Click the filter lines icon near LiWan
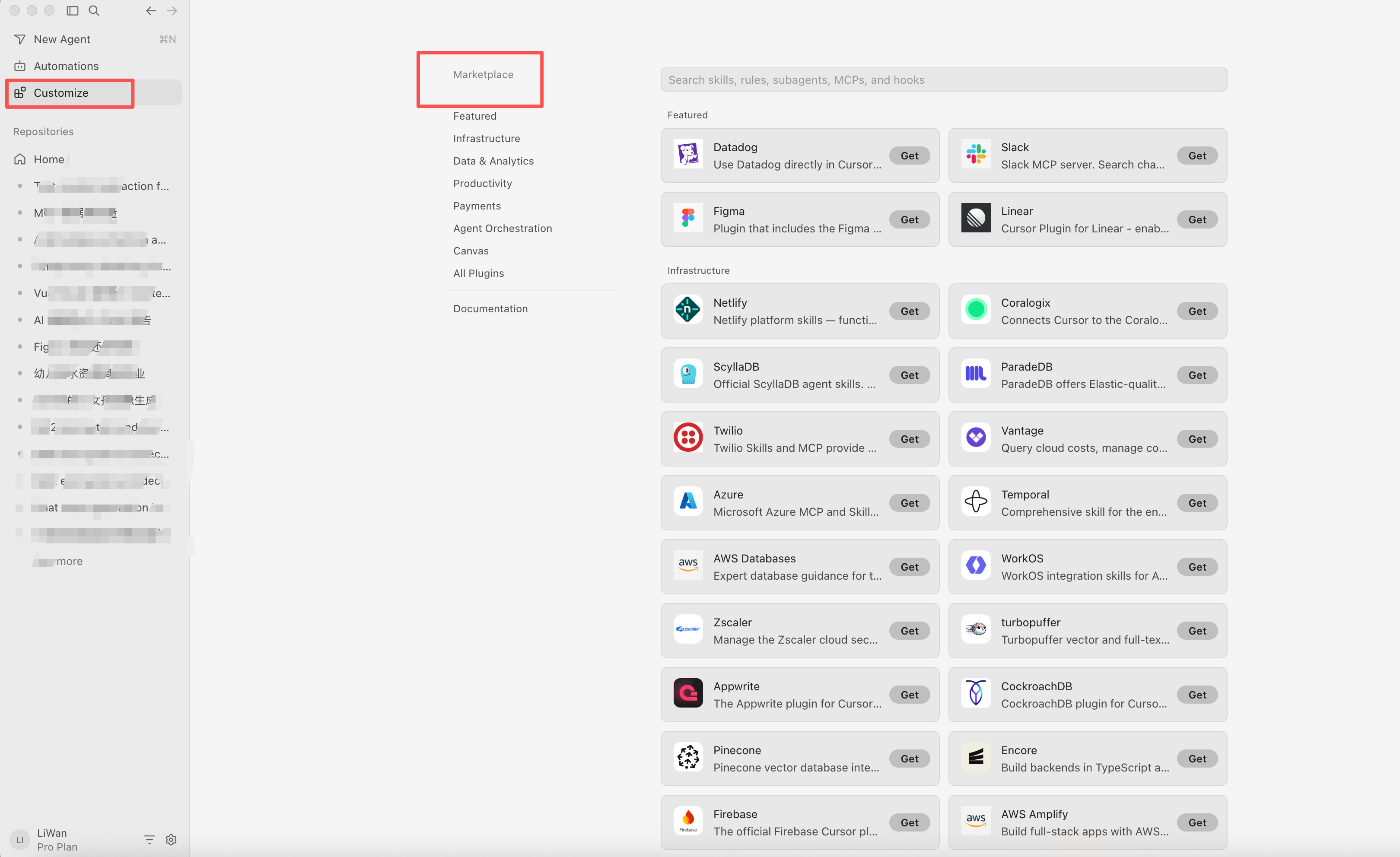Image resolution: width=1400 pixels, height=857 pixels. 150,839
